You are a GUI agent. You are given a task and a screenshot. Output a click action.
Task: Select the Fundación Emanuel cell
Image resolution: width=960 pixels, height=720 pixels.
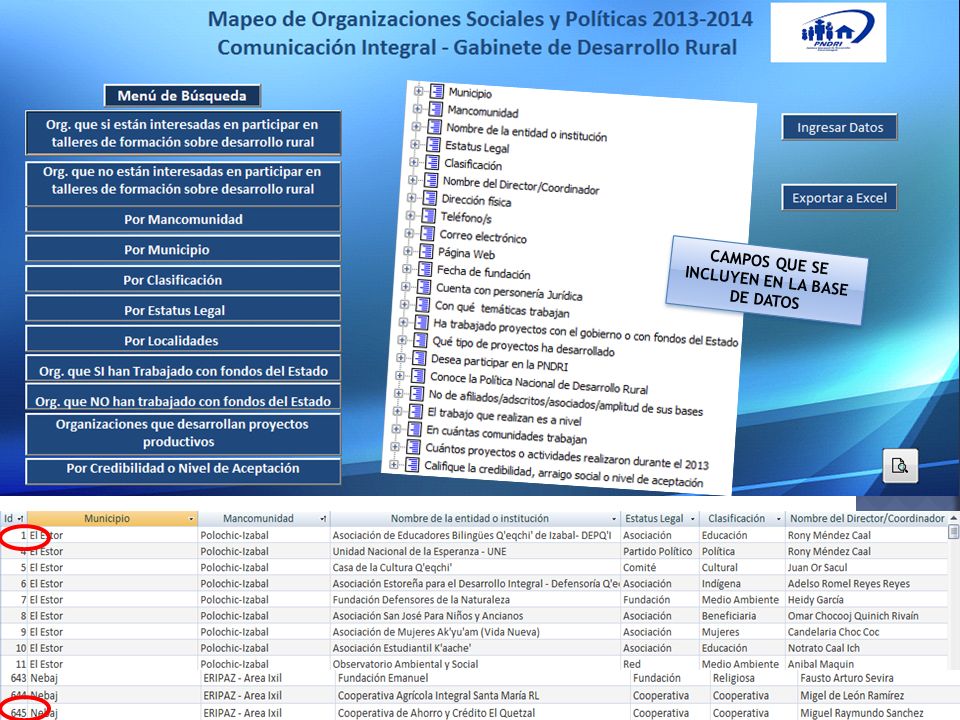point(482,678)
